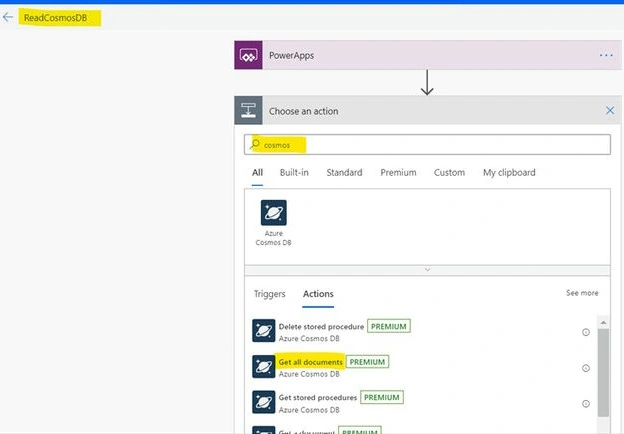Click the Choose an action header icon

[248, 110]
